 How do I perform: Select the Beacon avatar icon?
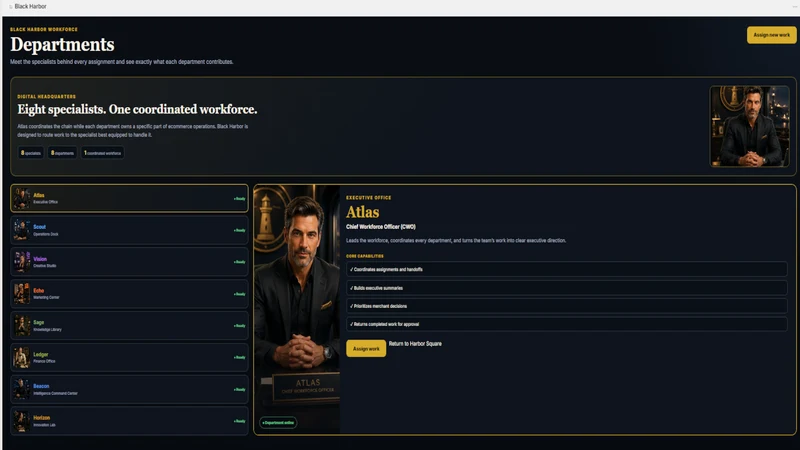[x=21, y=389]
